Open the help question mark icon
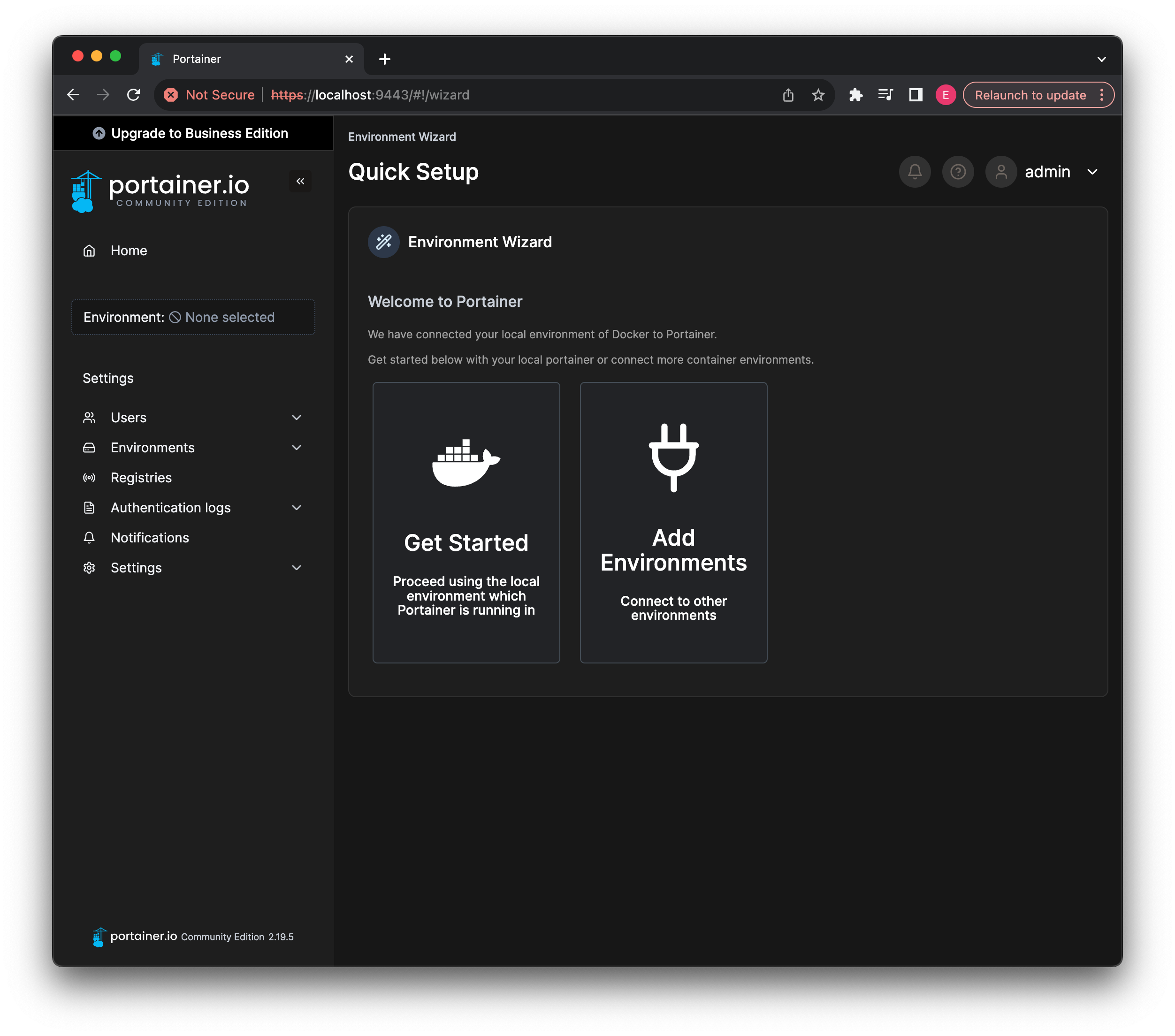Image resolution: width=1175 pixels, height=1036 pixels. click(x=958, y=171)
